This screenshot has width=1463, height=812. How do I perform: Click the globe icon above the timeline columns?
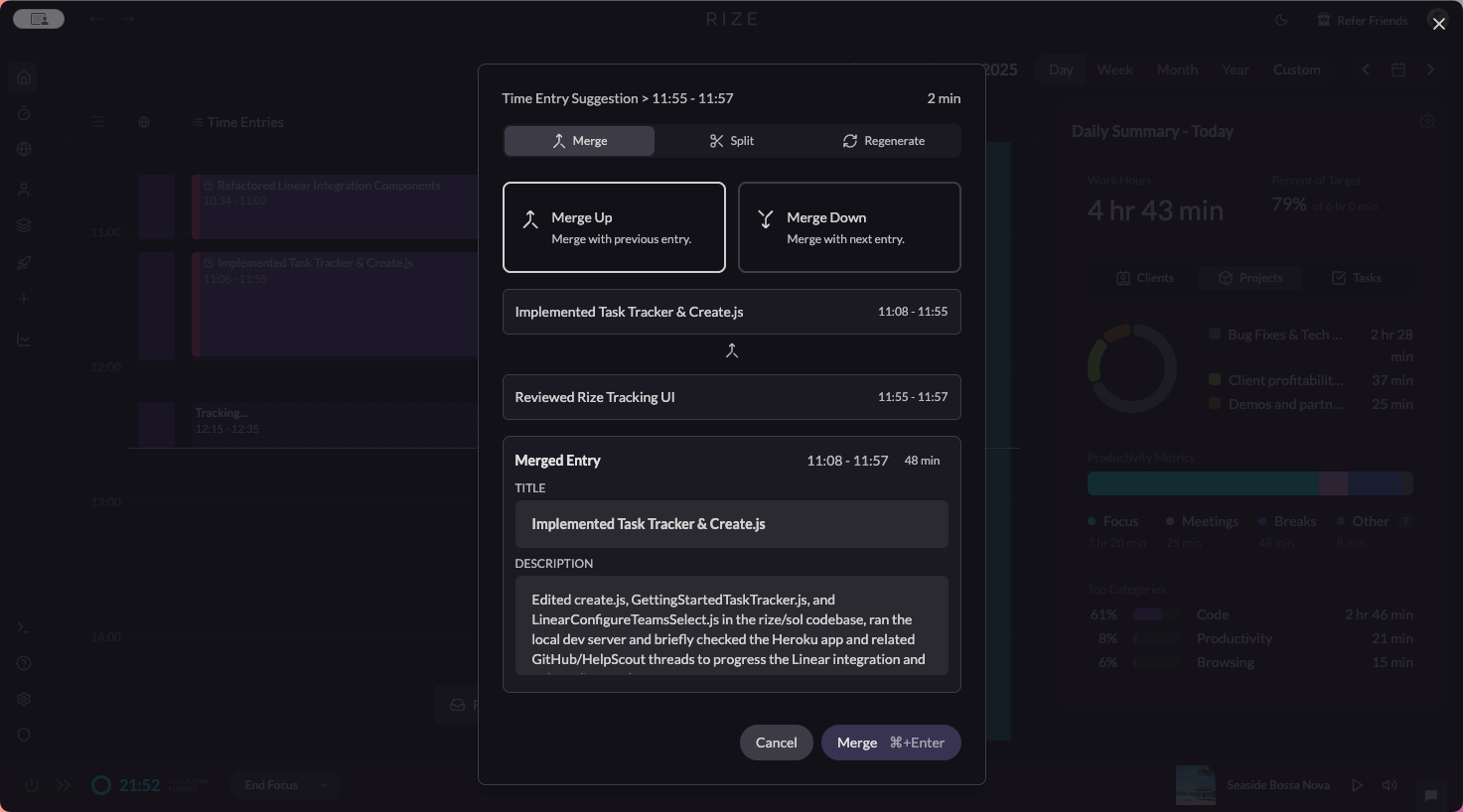coord(144,122)
